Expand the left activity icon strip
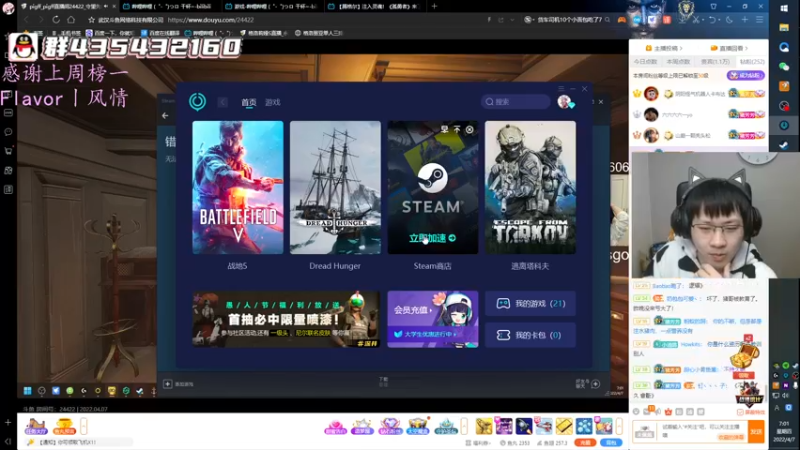This screenshot has width=800, height=450. (84, 426)
